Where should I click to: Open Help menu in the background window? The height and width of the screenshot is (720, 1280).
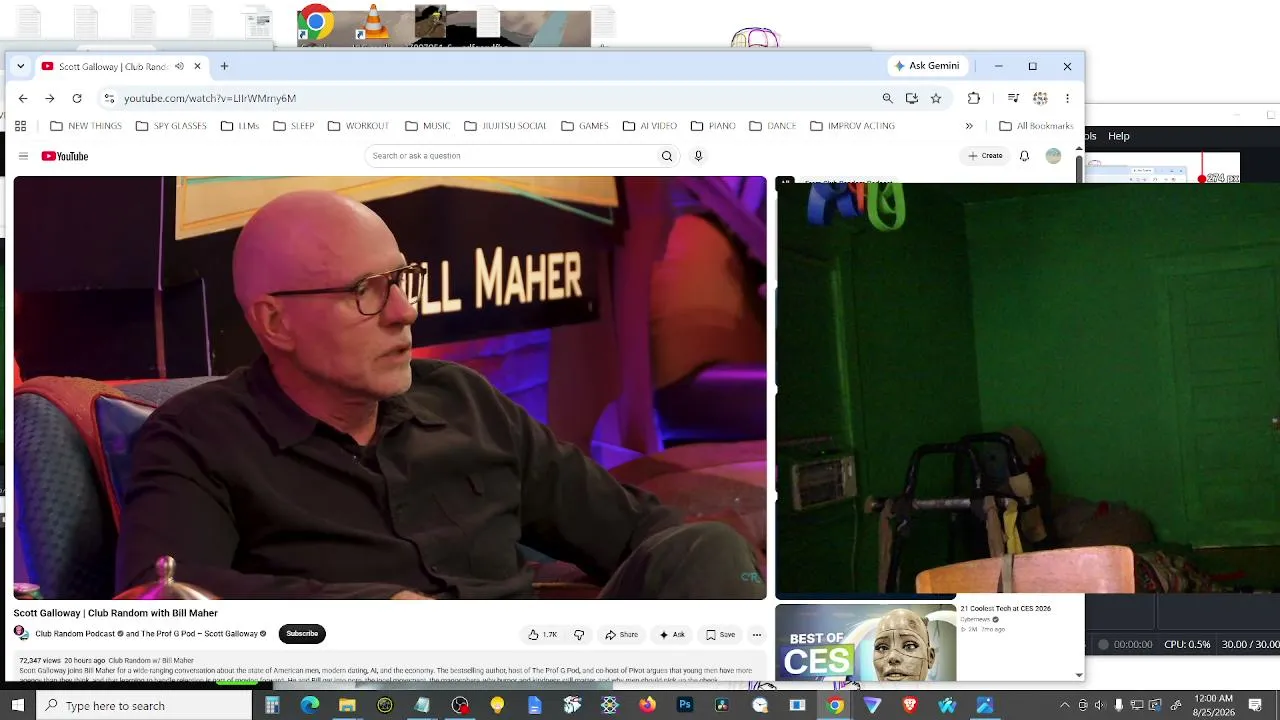(x=1119, y=136)
